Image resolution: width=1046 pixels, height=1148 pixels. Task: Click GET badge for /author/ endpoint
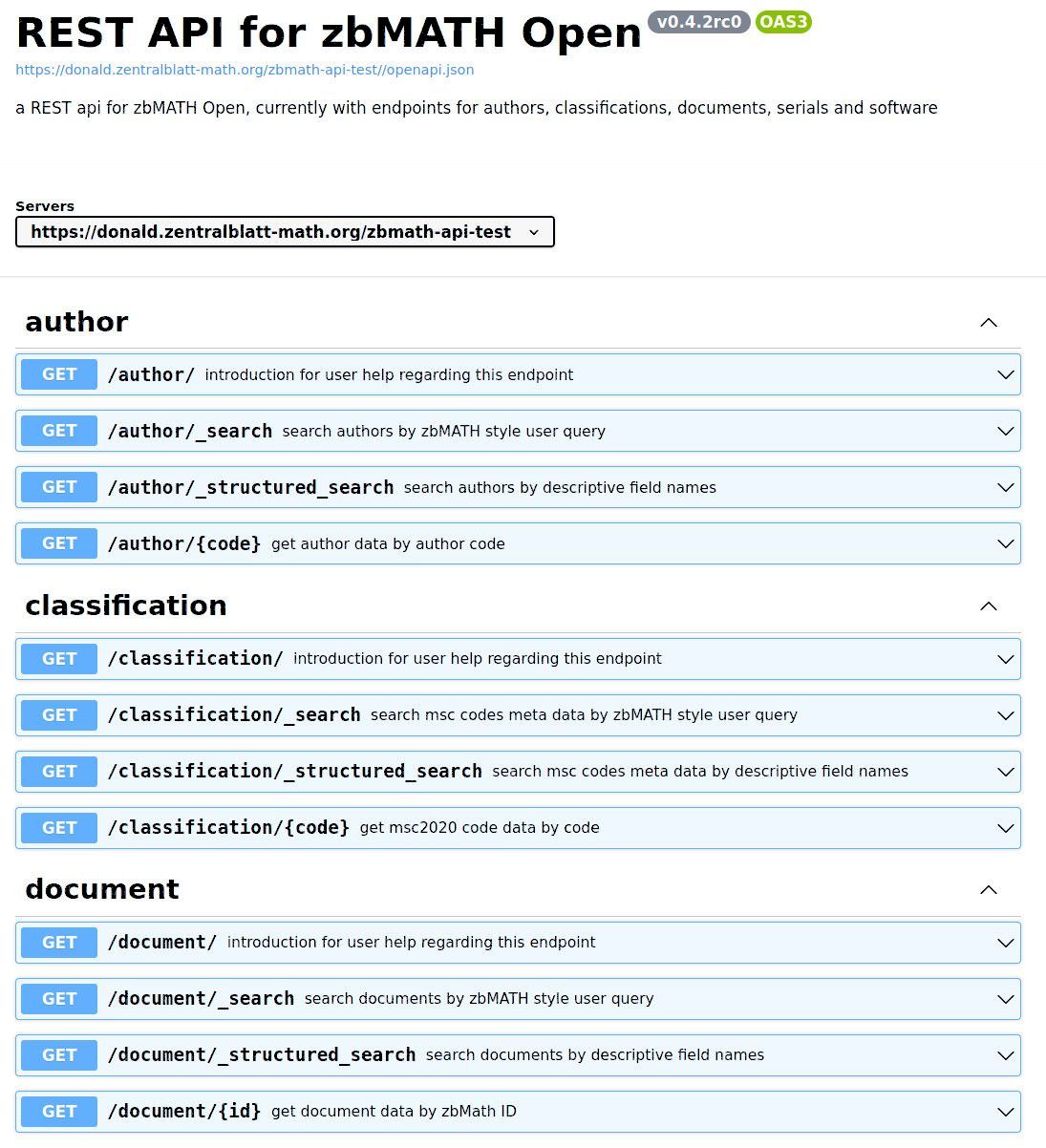pyautogui.click(x=59, y=374)
